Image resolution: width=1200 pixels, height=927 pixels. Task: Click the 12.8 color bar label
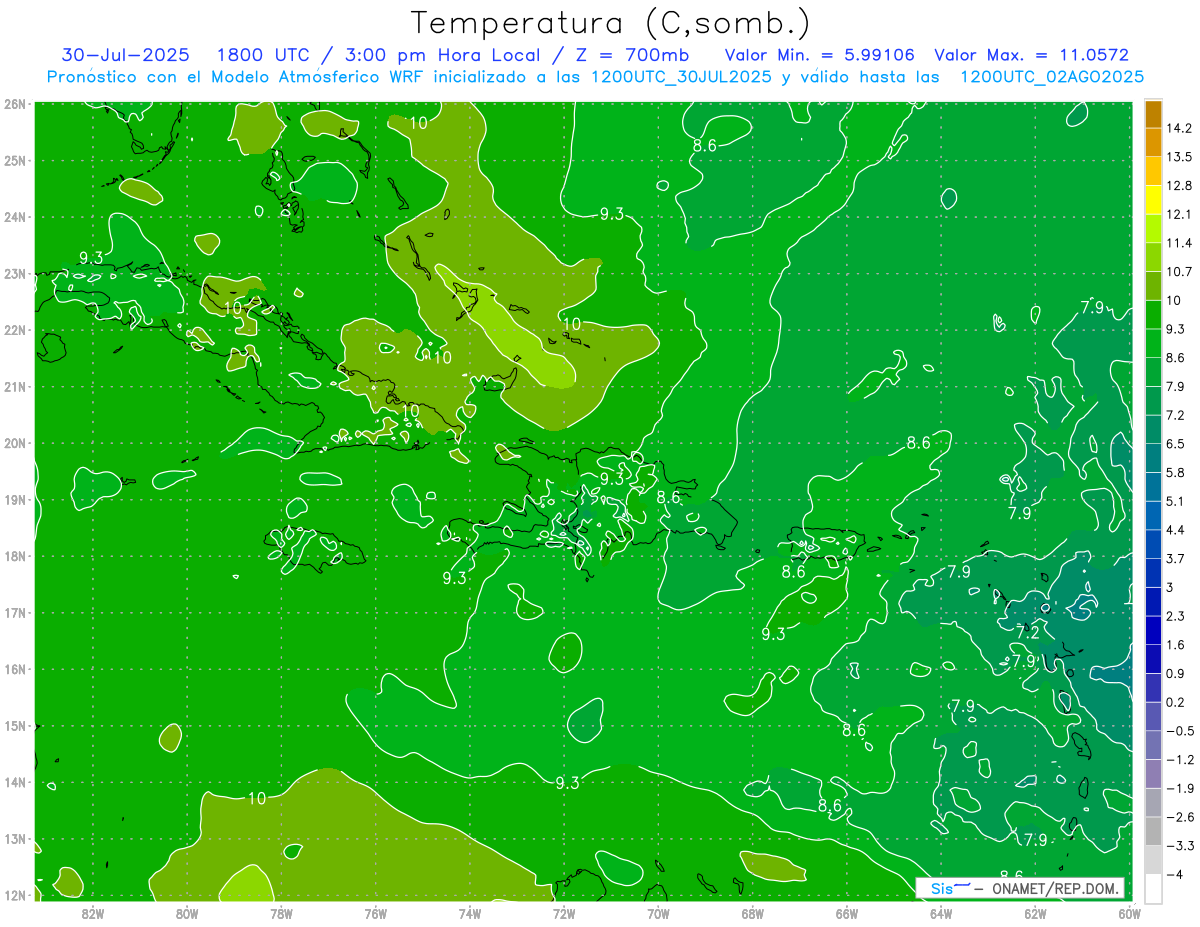point(1179,186)
